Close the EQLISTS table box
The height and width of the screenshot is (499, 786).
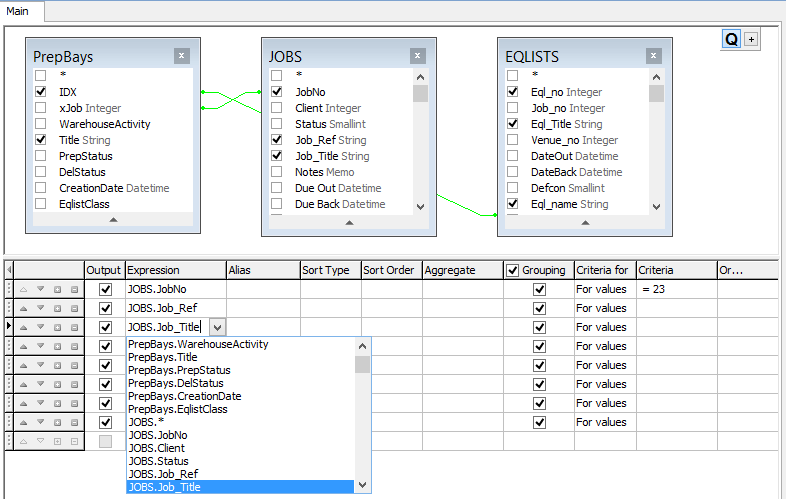[x=653, y=57]
